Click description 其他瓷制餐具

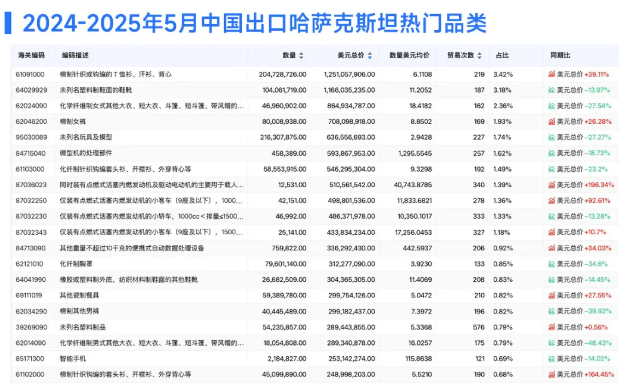pos(79,295)
